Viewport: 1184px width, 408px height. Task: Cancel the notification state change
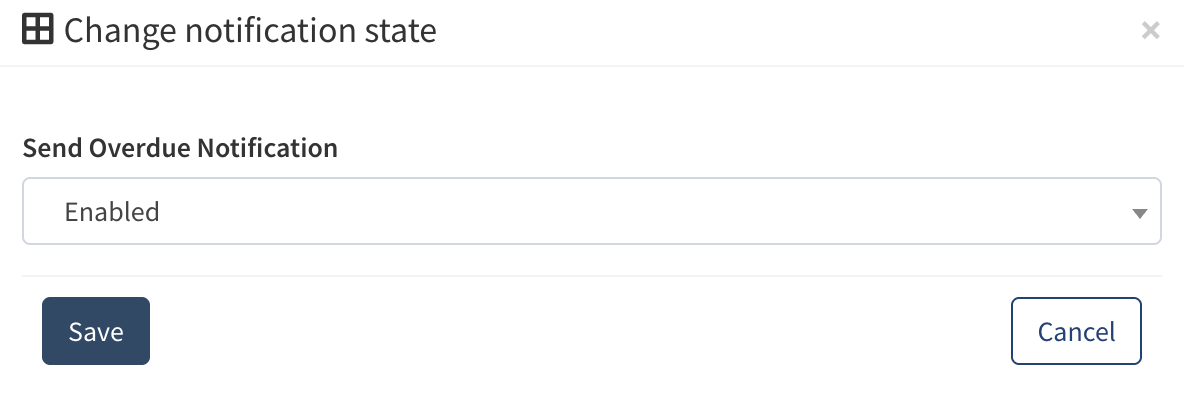click(x=1076, y=331)
